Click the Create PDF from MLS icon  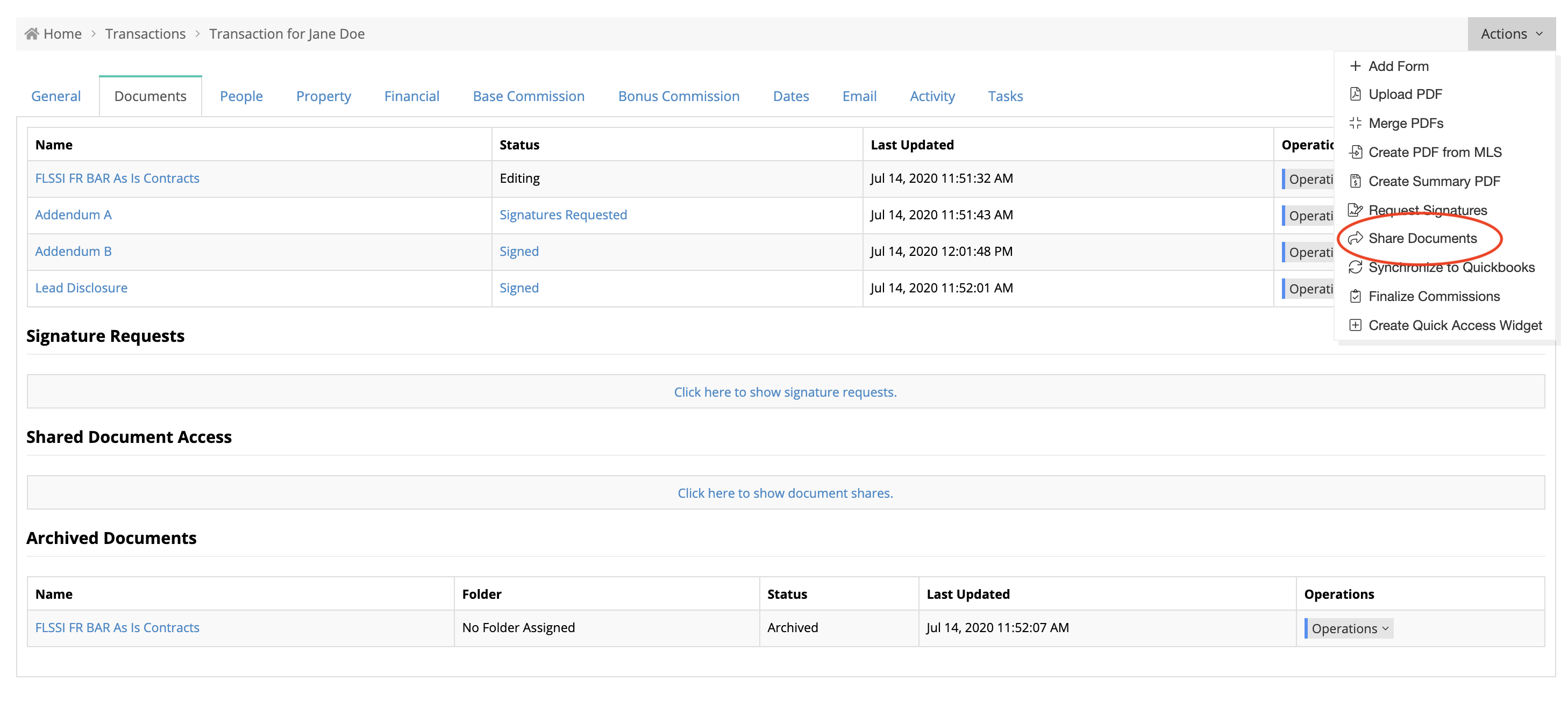click(x=1355, y=152)
